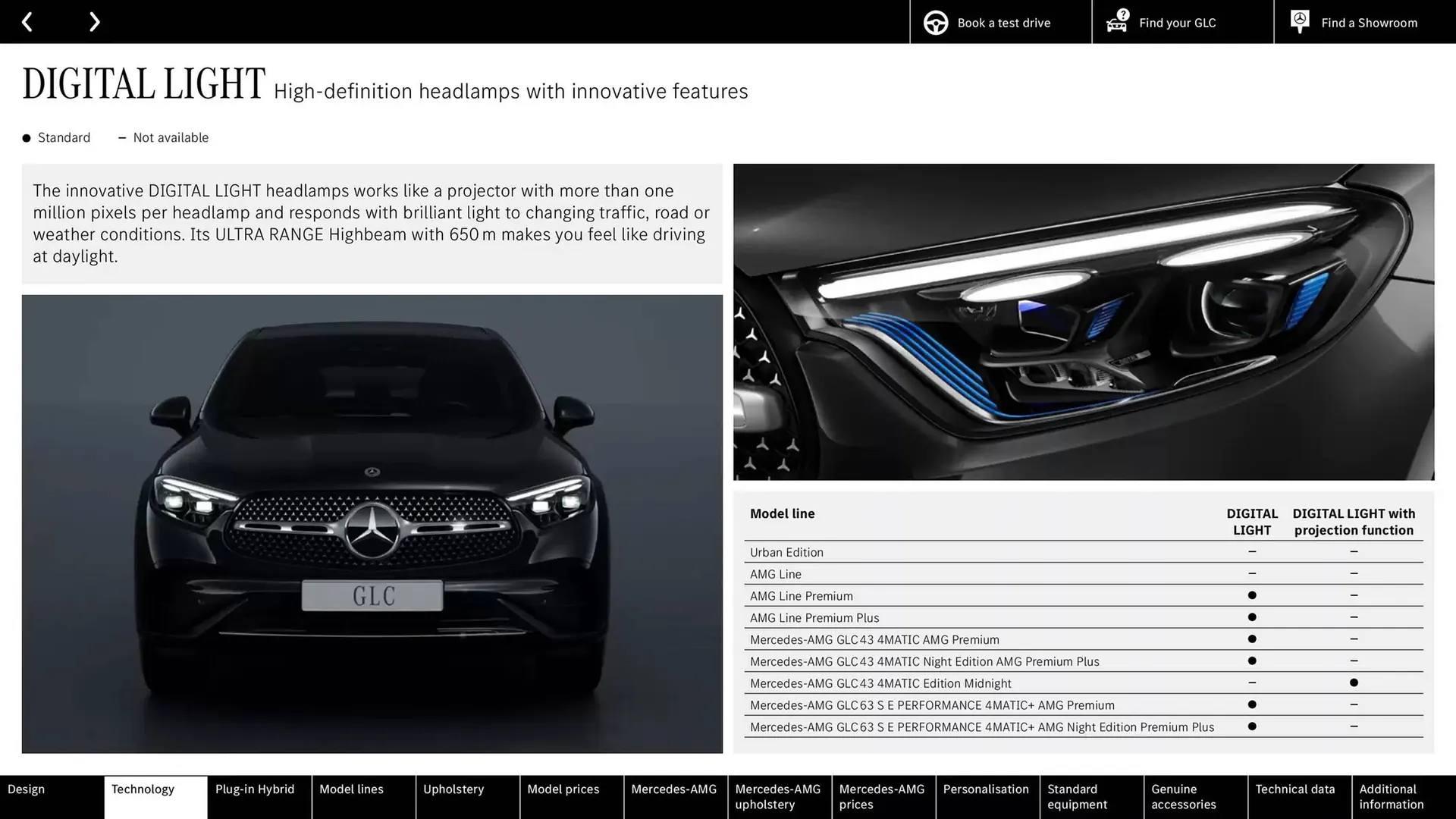
Task: Open the Model lines tab
Action: point(363,797)
